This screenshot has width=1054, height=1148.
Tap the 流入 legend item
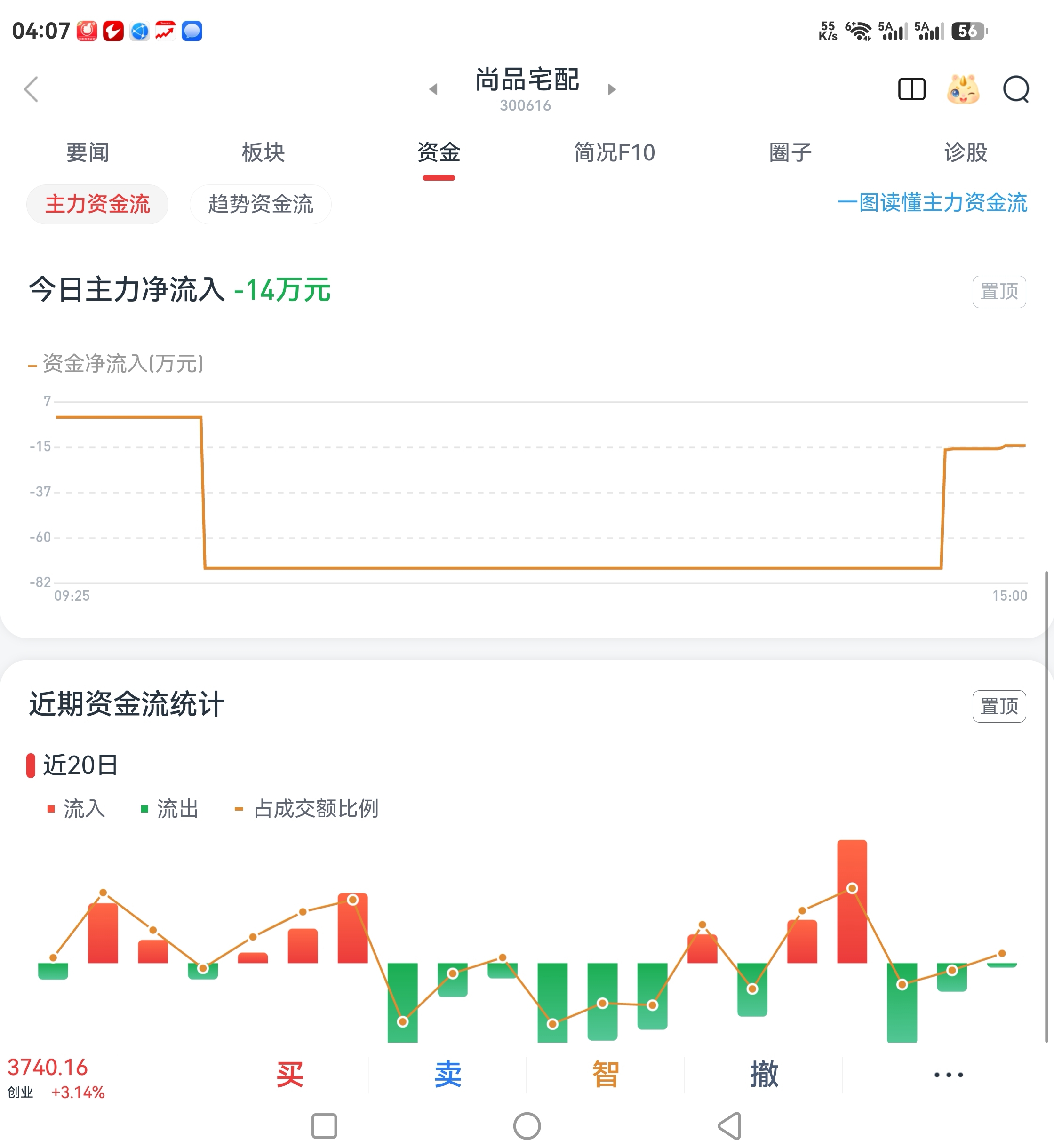point(76,809)
